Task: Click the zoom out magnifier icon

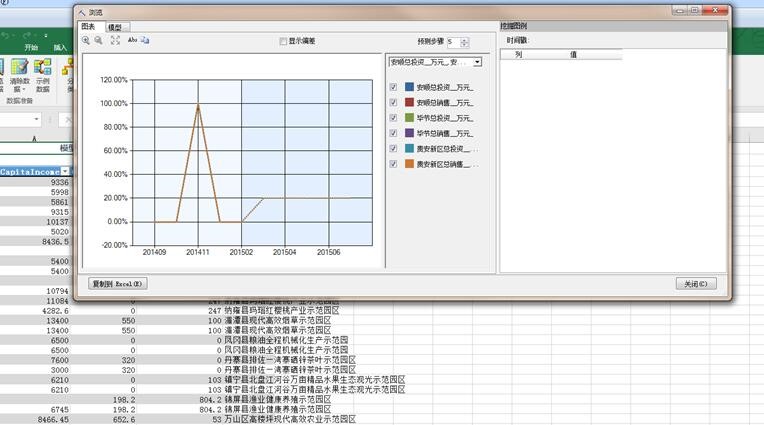Action: click(98, 41)
